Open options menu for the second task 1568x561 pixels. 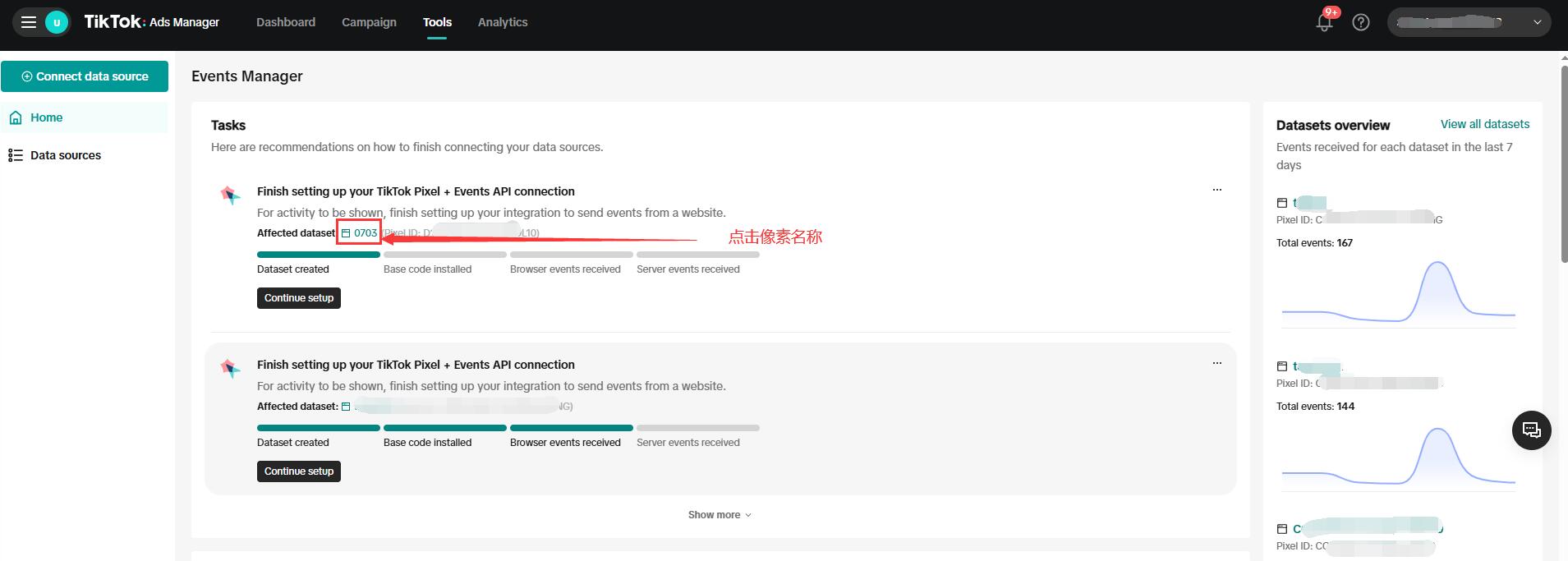[1217, 363]
